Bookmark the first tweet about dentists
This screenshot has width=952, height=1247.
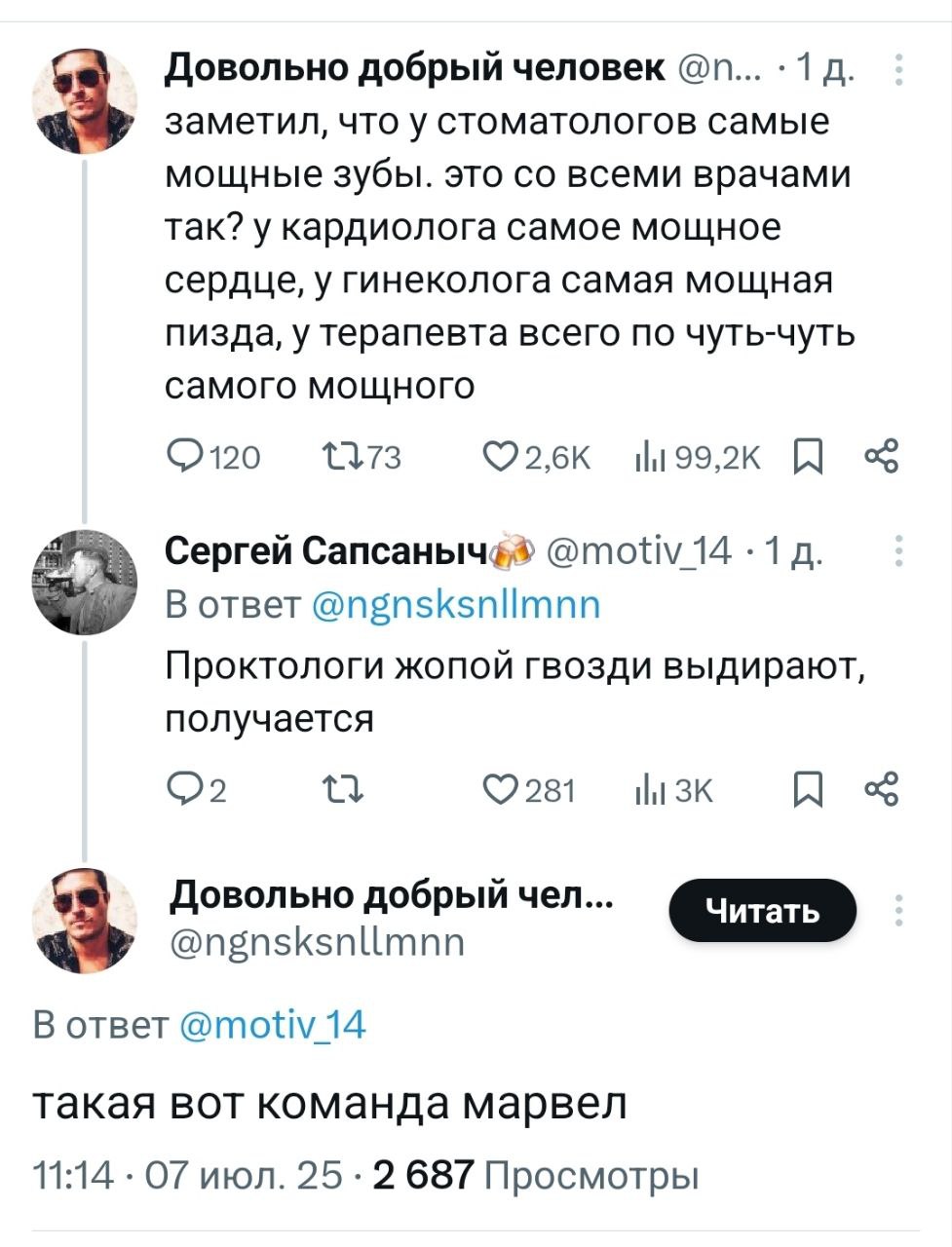tap(808, 456)
